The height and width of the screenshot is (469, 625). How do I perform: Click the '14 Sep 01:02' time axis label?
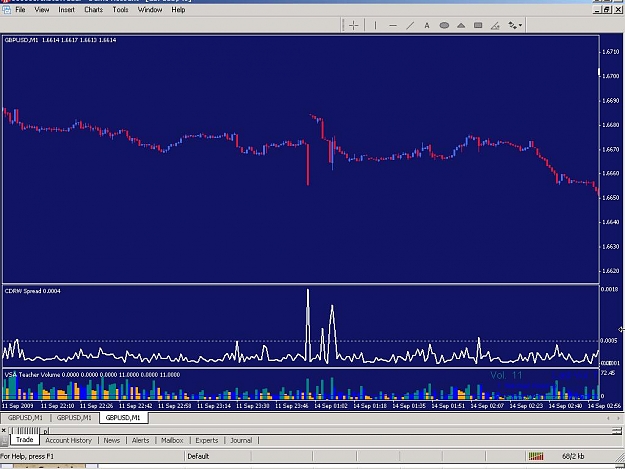point(330,406)
